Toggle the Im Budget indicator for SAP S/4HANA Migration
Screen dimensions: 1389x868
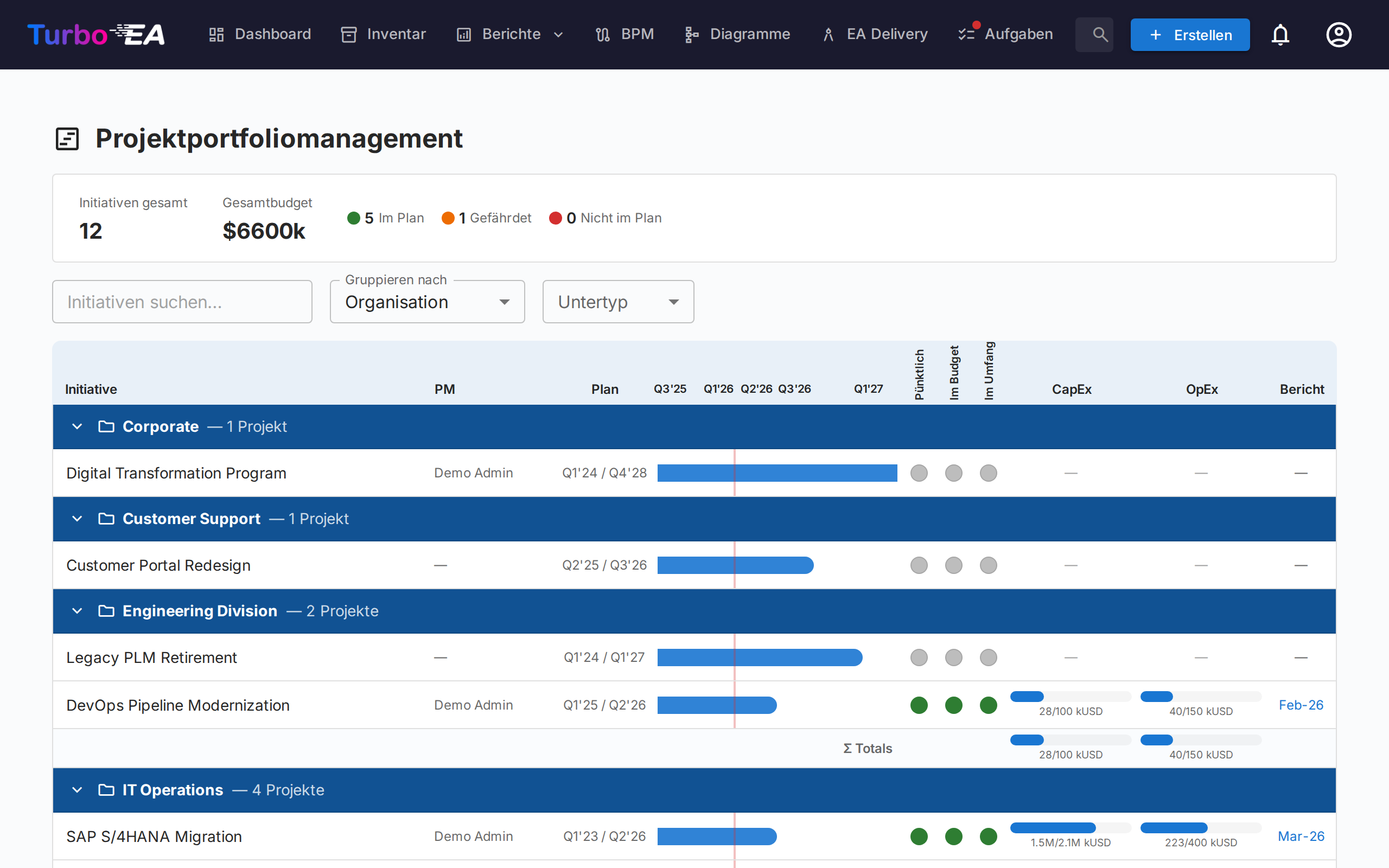[x=953, y=837]
